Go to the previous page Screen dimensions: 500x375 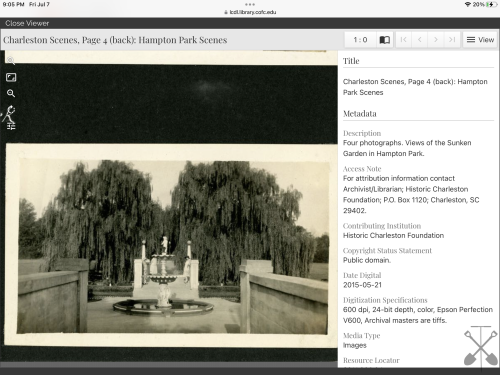420,40
